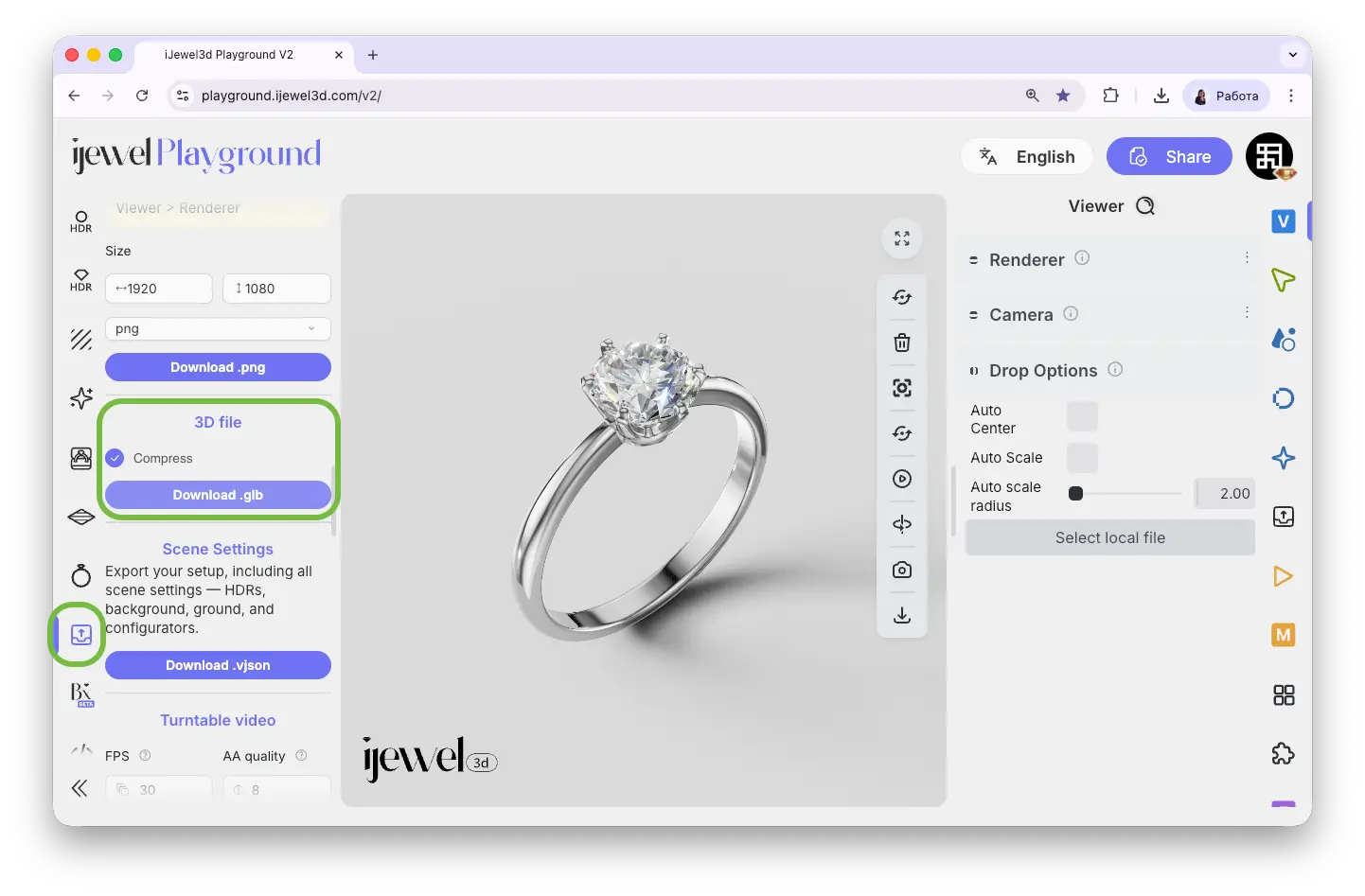Click the browser address bar URL
The width and height of the screenshot is (1365, 896).
click(292, 96)
